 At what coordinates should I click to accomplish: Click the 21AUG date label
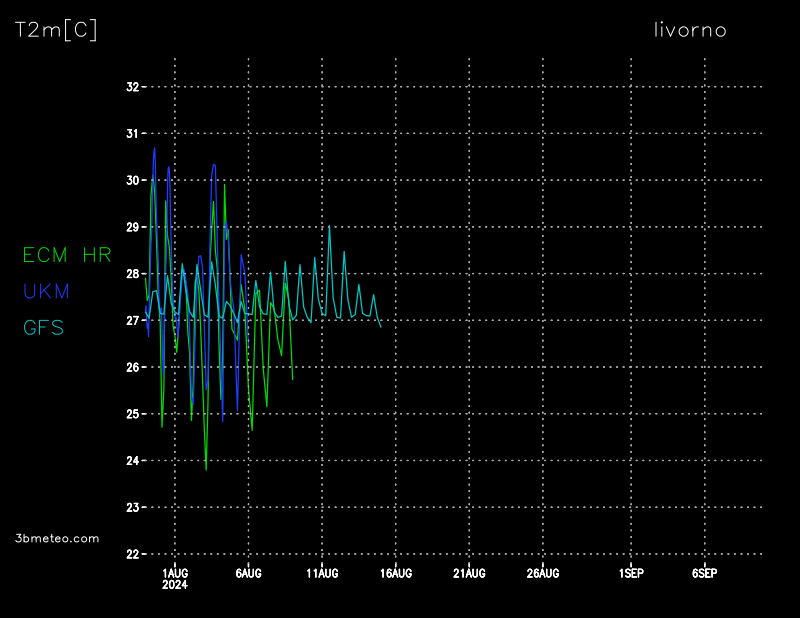pyautogui.click(x=469, y=573)
